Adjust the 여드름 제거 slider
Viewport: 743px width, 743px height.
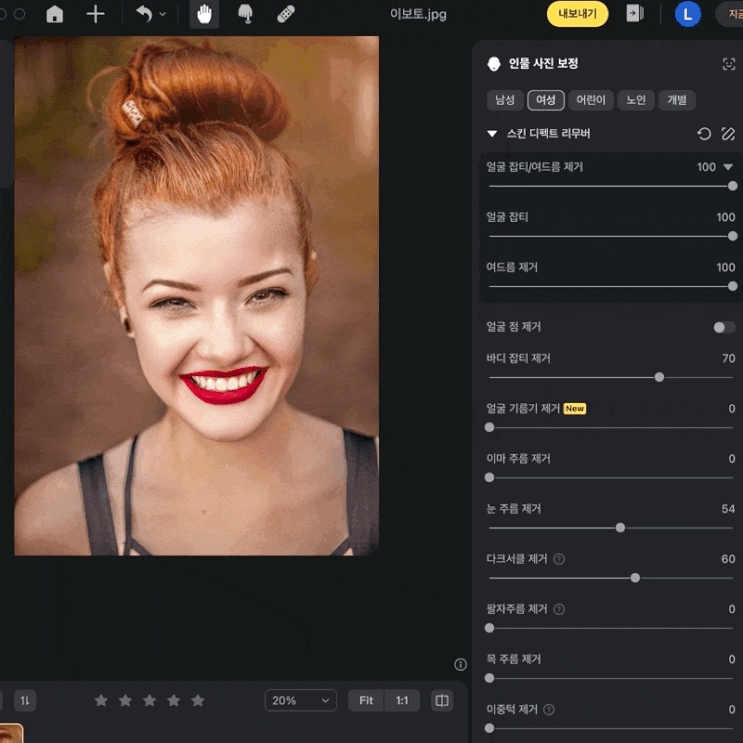(x=611, y=286)
